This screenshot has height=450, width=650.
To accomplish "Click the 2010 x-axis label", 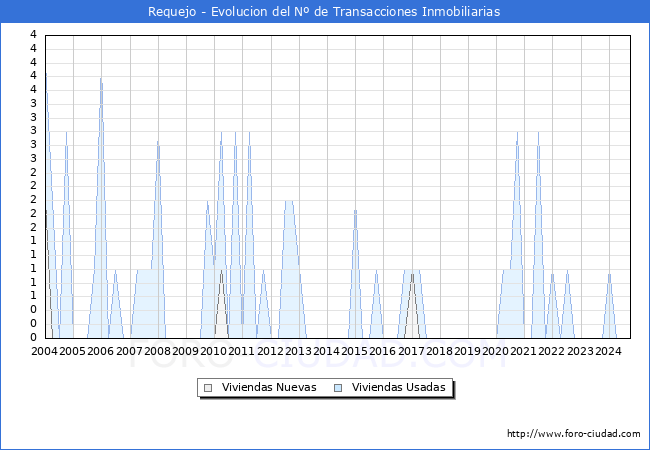I will tap(213, 351).
